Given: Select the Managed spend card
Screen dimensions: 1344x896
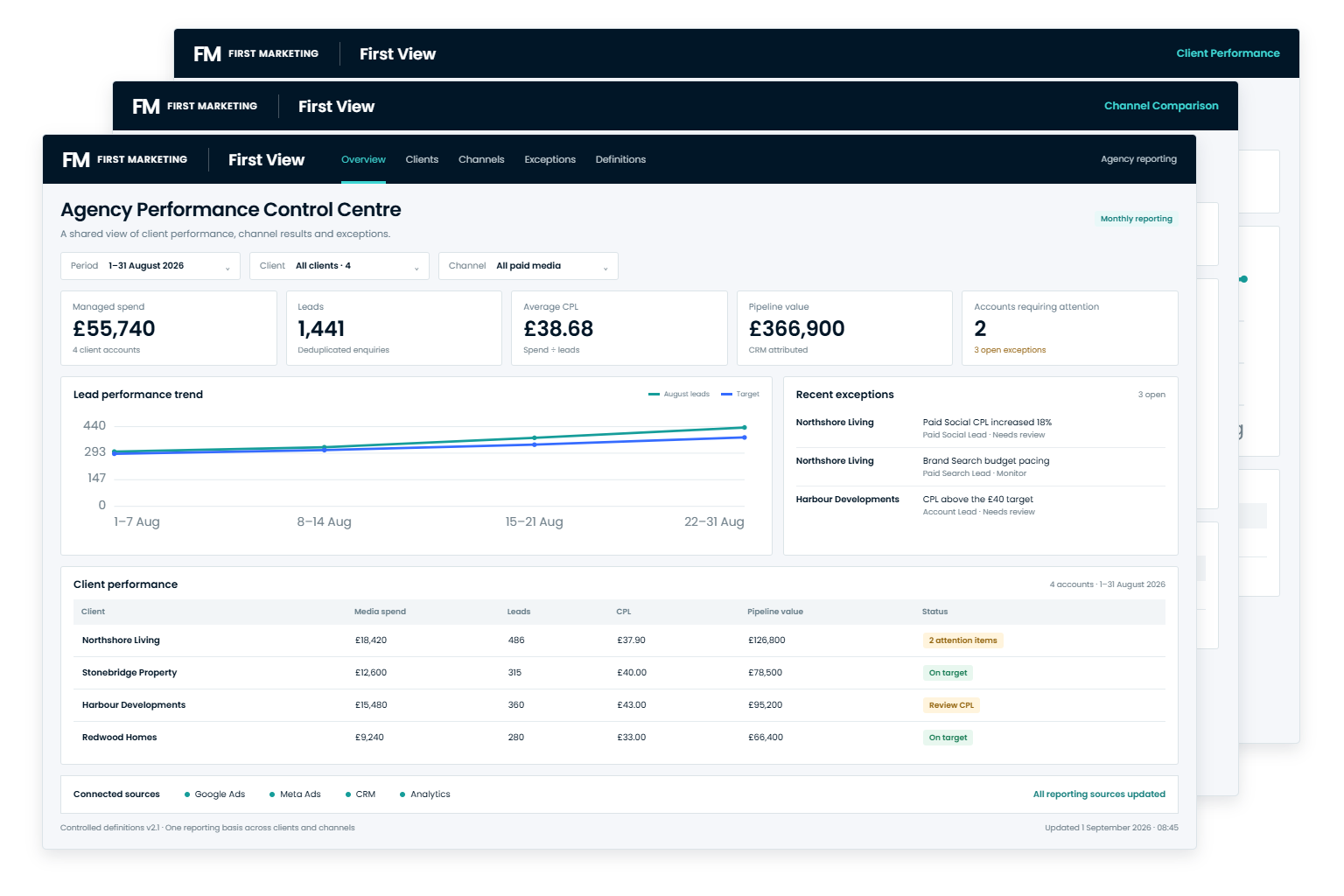Looking at the screenshot, I should [169, 328].
